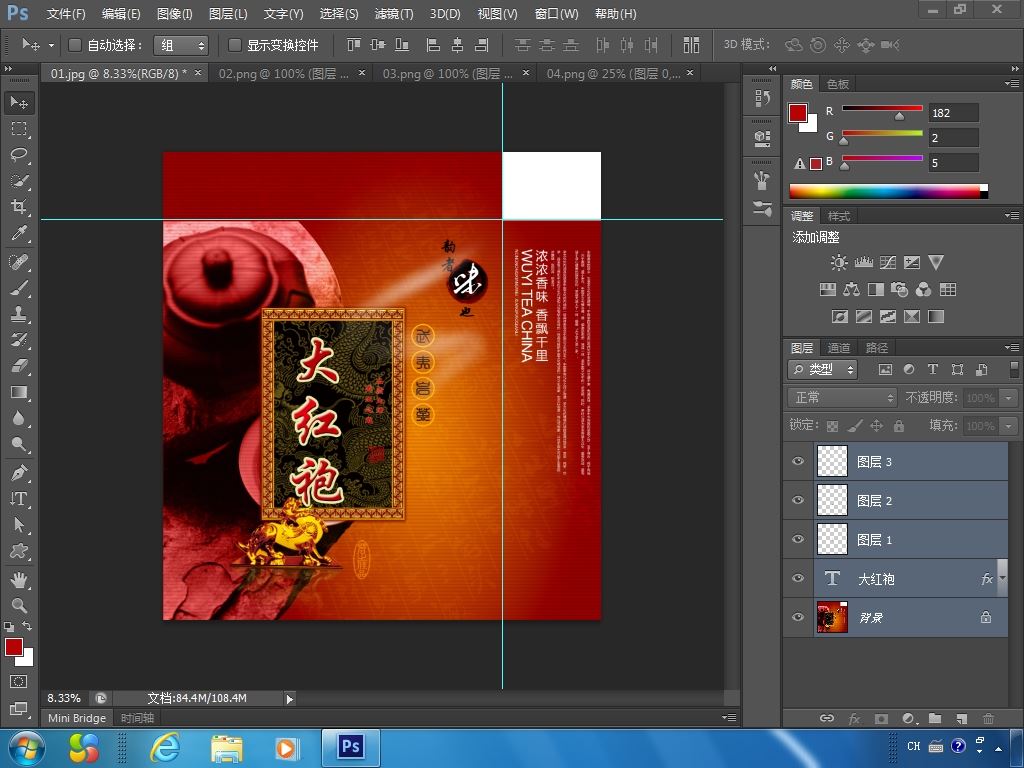Select the Crop tool
This screenshot has width=1024, height=768.
pyautogui.click(x=19, y=207)
